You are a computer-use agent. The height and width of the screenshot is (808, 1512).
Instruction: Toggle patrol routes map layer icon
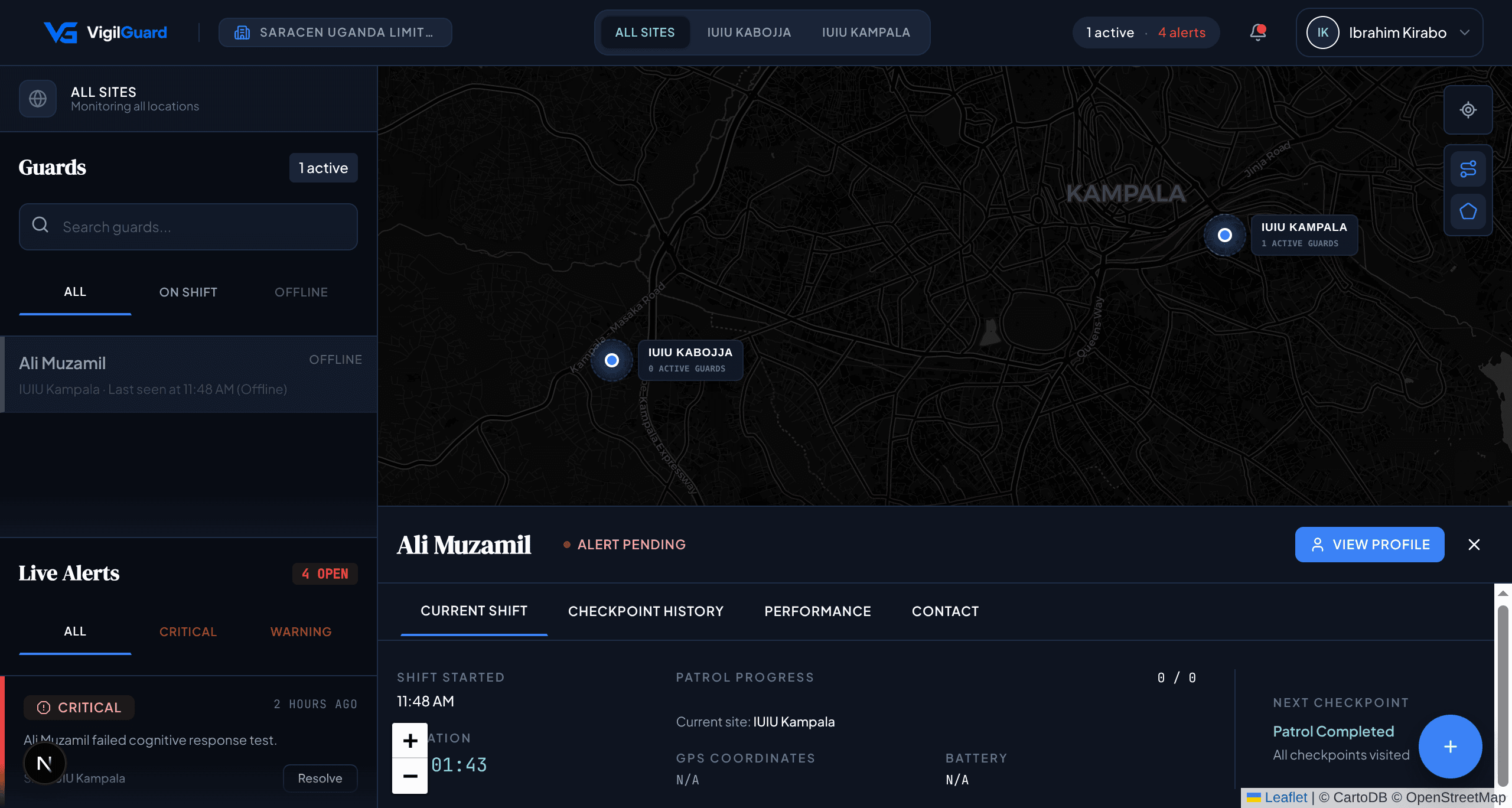[1468, 169]
